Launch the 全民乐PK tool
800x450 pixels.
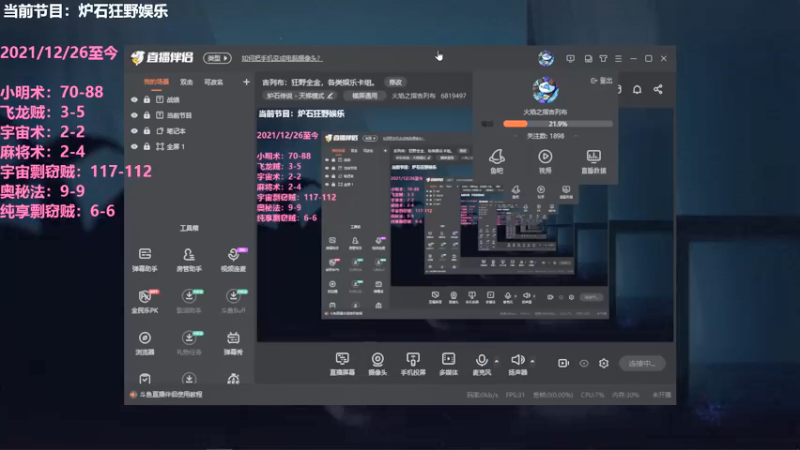click(145, 301)
